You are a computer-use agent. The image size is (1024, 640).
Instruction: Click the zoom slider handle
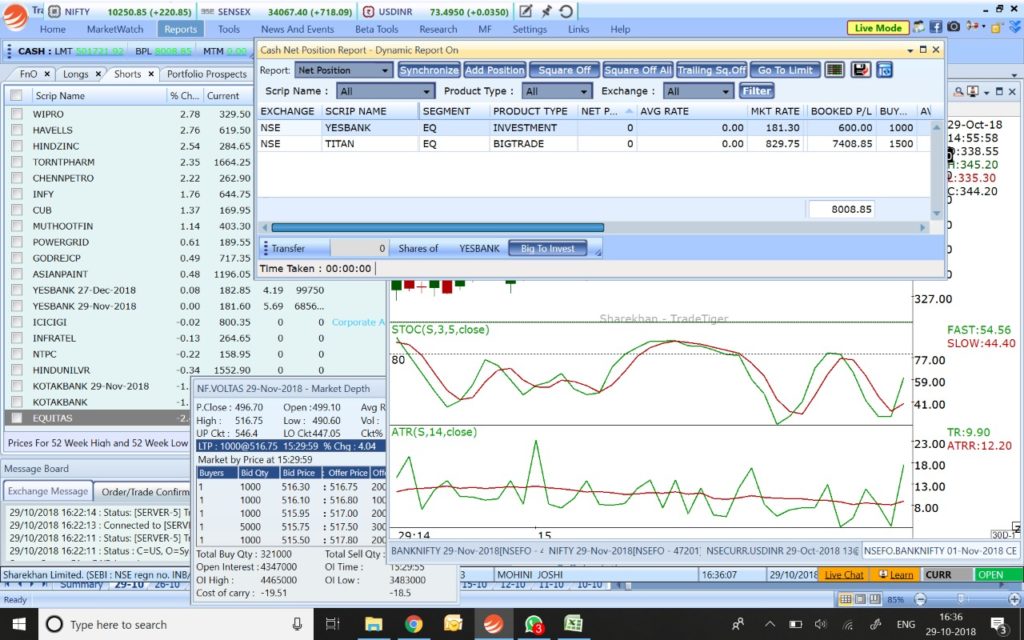pos(962,599)
